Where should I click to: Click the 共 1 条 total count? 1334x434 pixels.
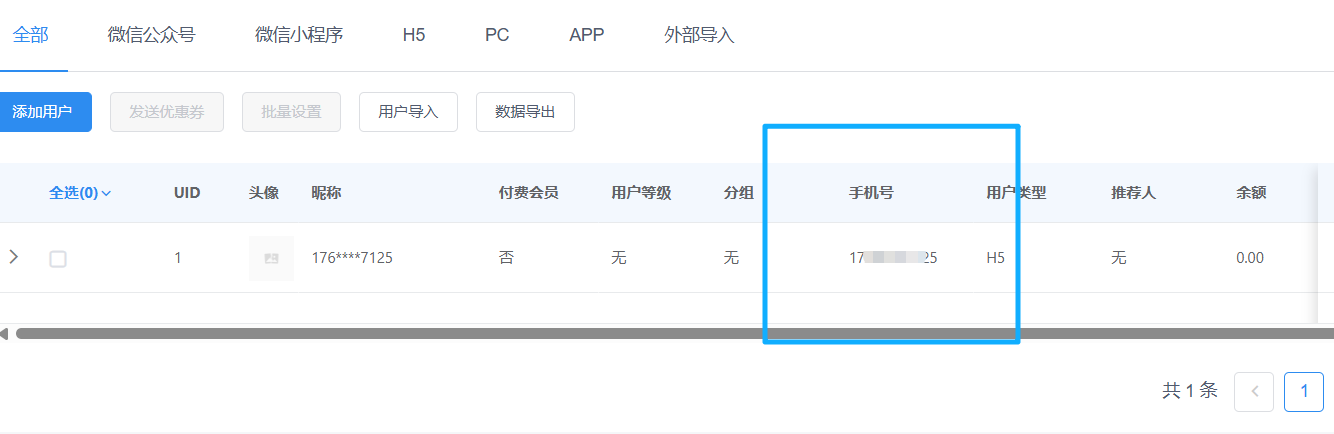[x=1190, y=391]
